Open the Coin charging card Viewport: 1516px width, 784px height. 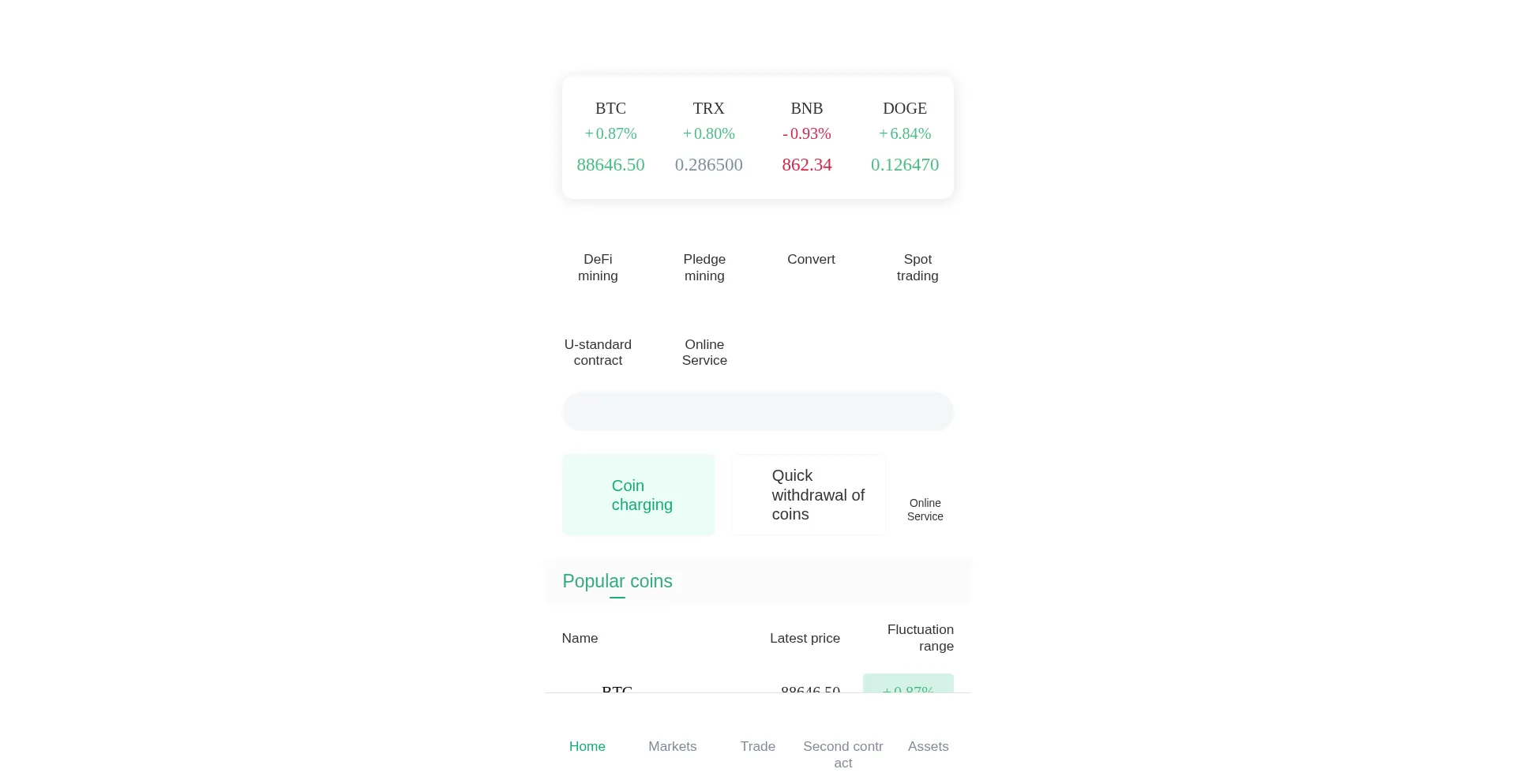(638, 494)
